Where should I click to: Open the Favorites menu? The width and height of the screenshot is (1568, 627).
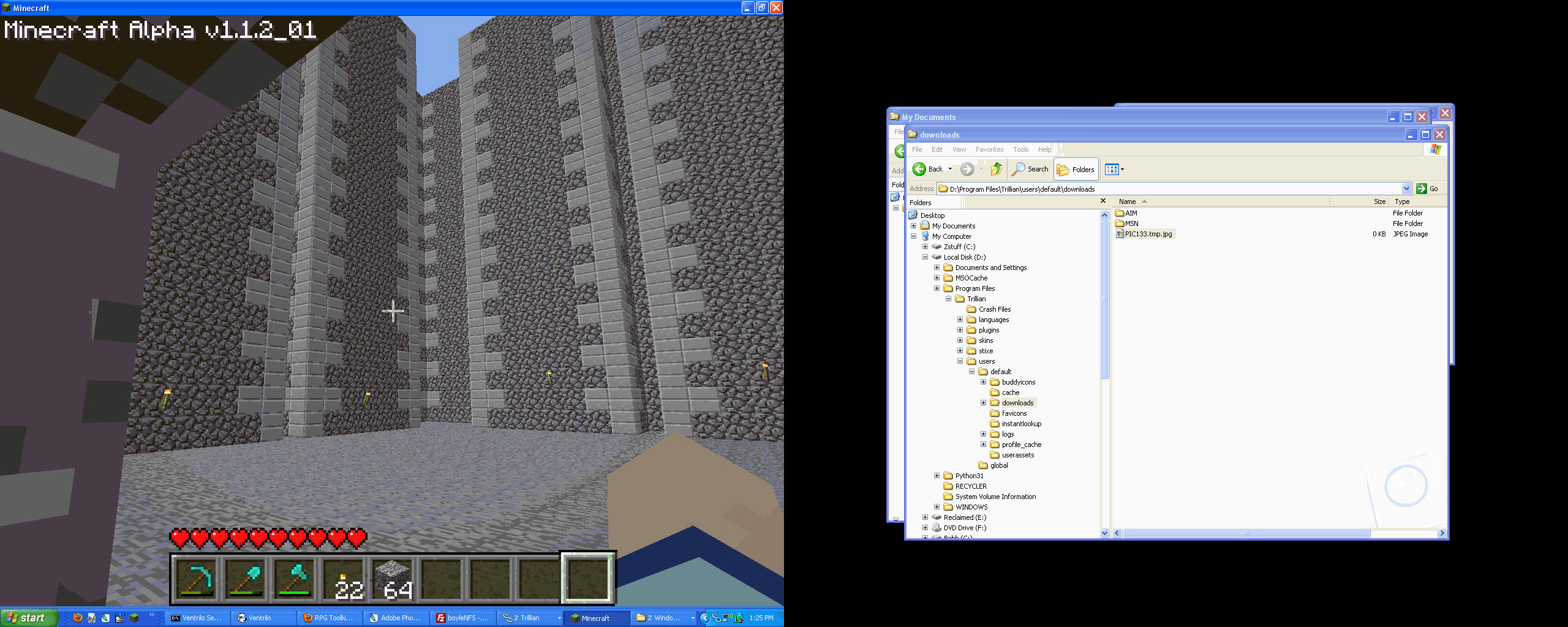(x=989, y=149)
